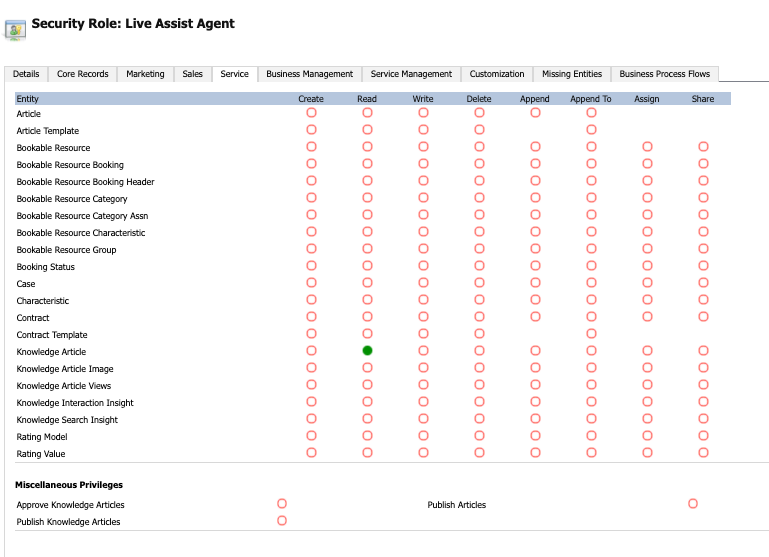Click the Entity column header
Screen dimensions: 769x557
click(27, 99)
